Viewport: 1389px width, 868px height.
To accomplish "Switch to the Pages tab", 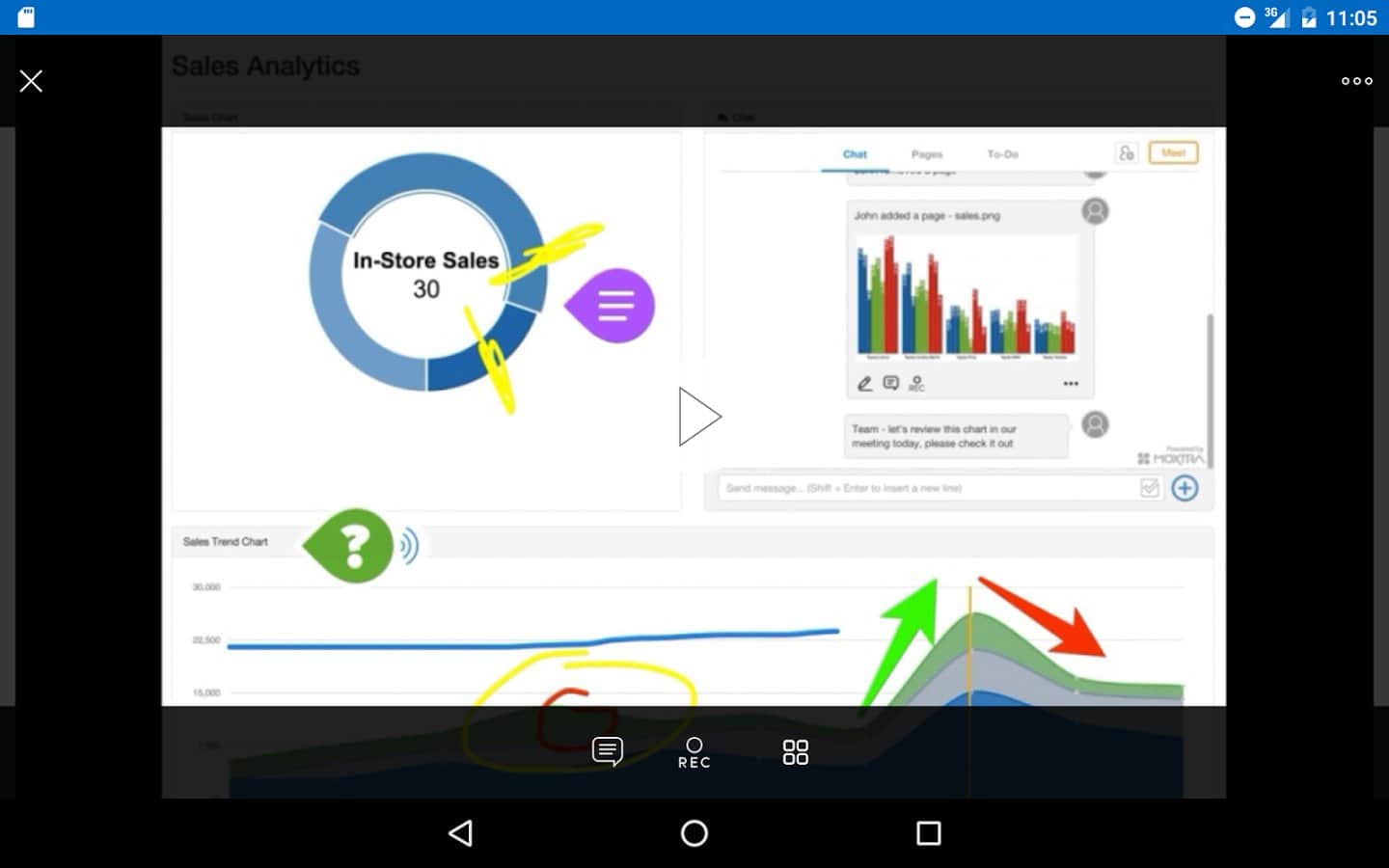I will (927, 154).
